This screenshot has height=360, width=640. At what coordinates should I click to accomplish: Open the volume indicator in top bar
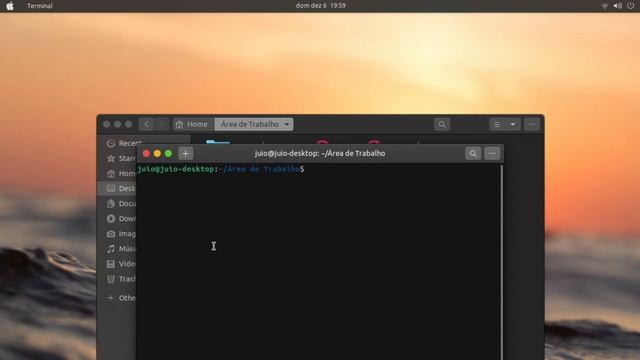click(618, 6)
